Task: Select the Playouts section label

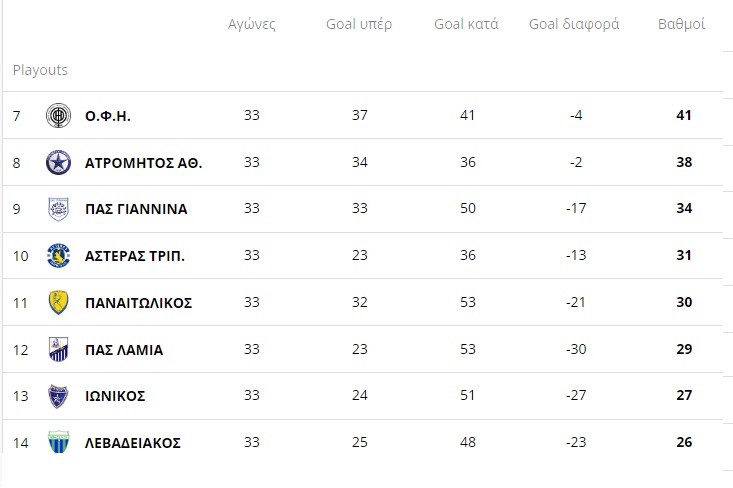Action: (40, 70)
